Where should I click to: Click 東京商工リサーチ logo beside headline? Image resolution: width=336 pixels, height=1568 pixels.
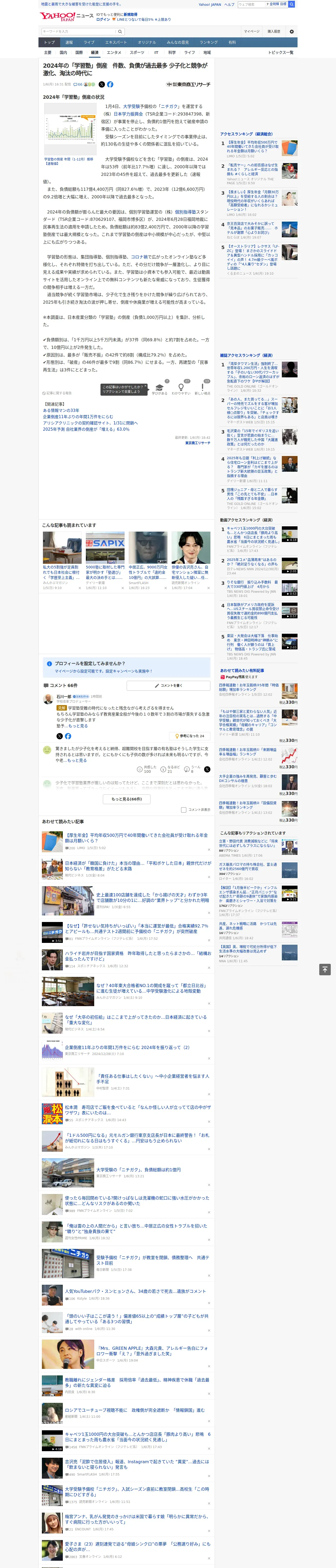tap(188, 85)
